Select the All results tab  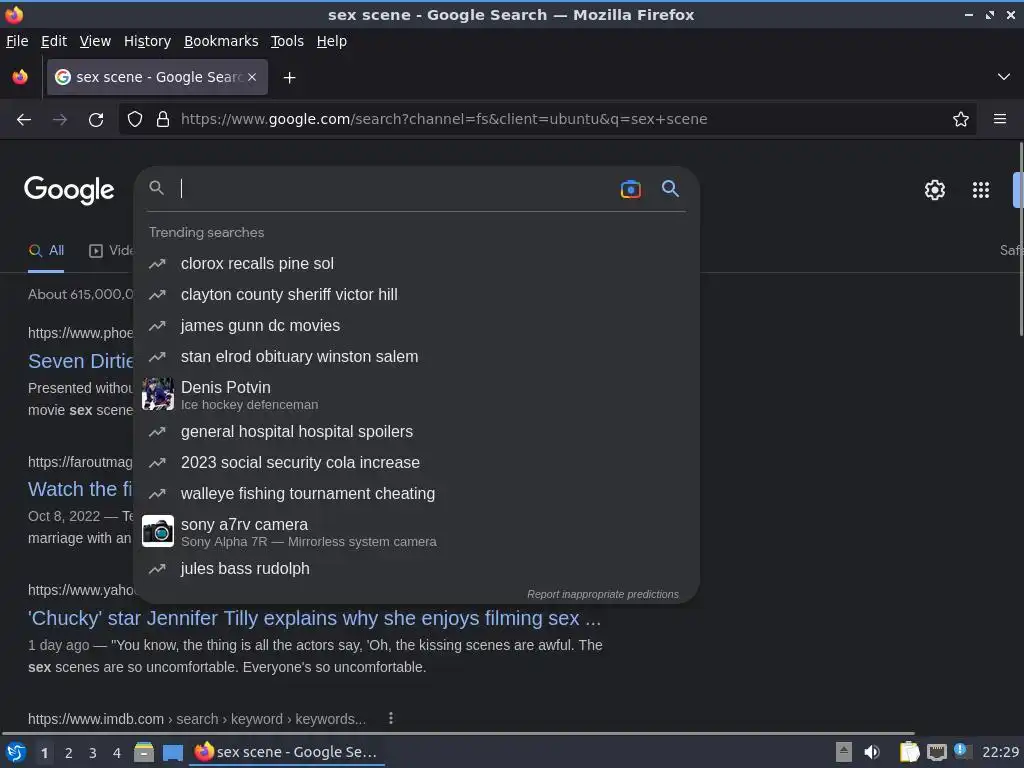pos(46,251)
